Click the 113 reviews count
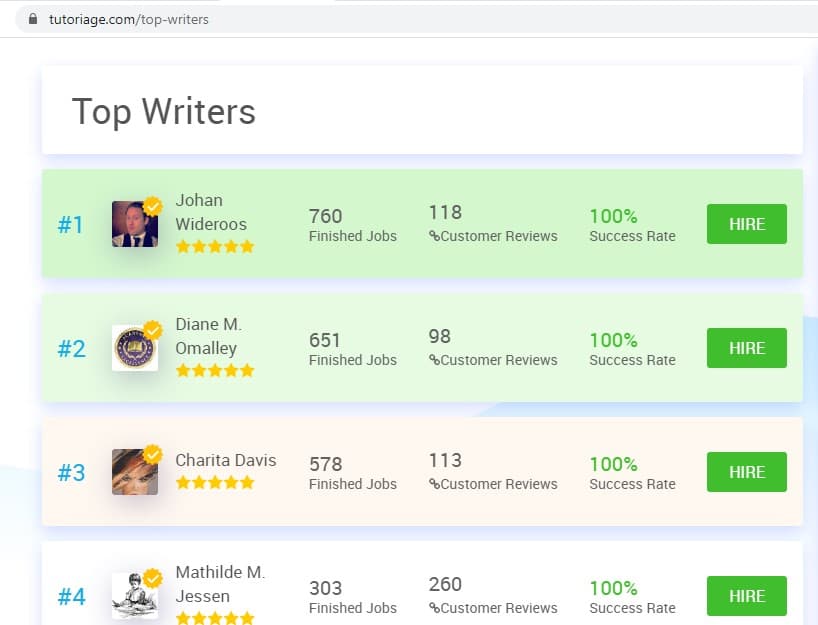This screenshot has height=625, width=818. [445, 460]
